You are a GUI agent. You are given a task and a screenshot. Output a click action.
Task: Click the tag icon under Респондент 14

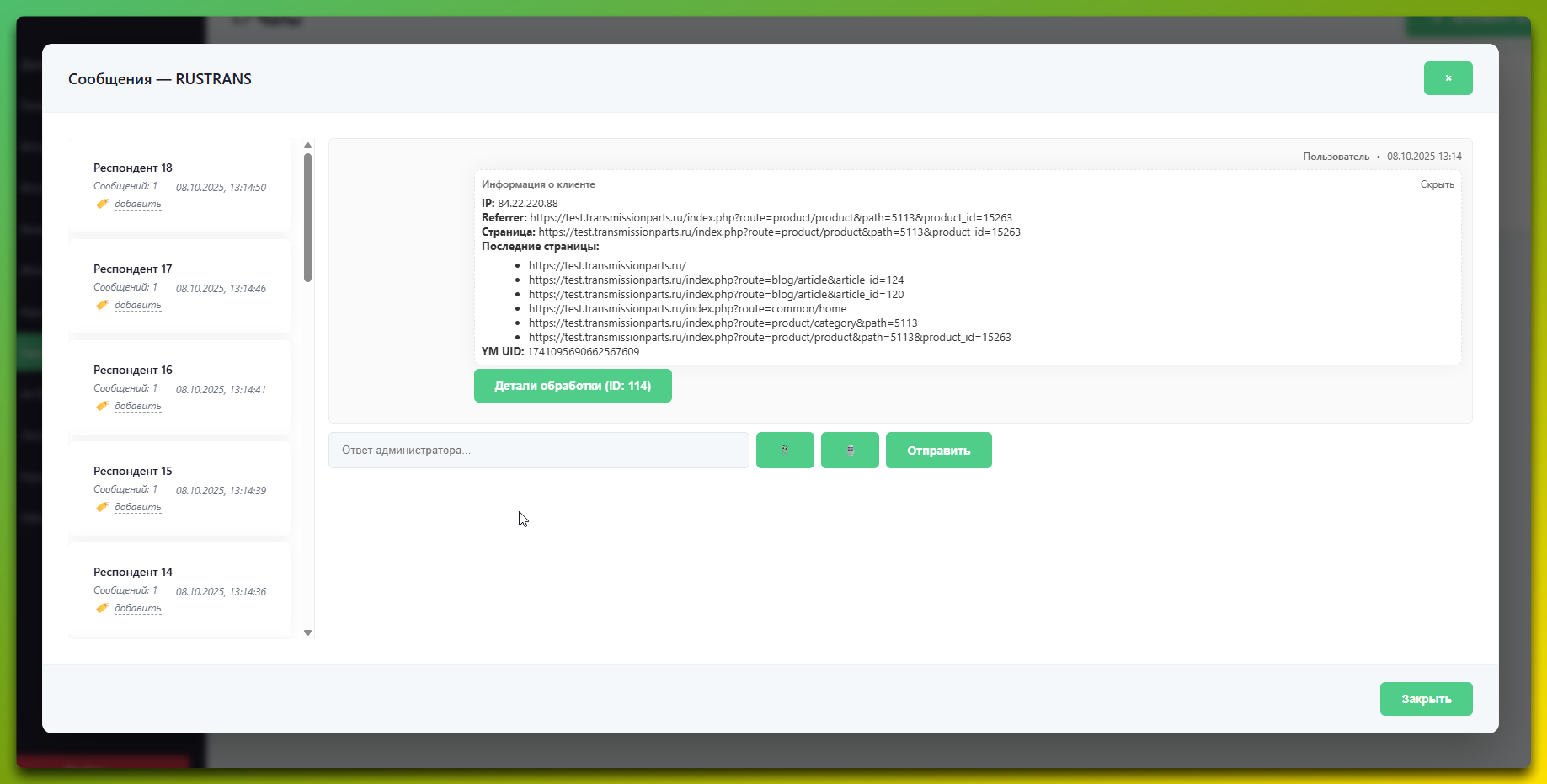(x=102, y=608)
